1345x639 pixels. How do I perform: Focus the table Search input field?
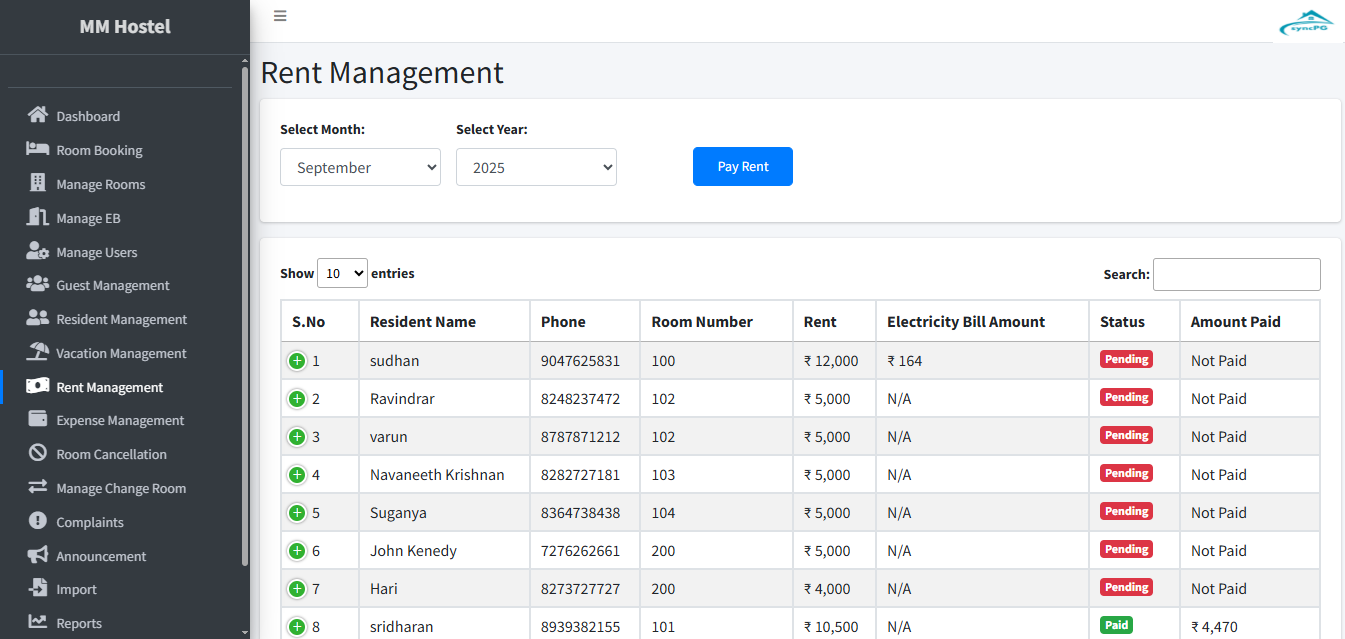click(x=1236, y=274)
